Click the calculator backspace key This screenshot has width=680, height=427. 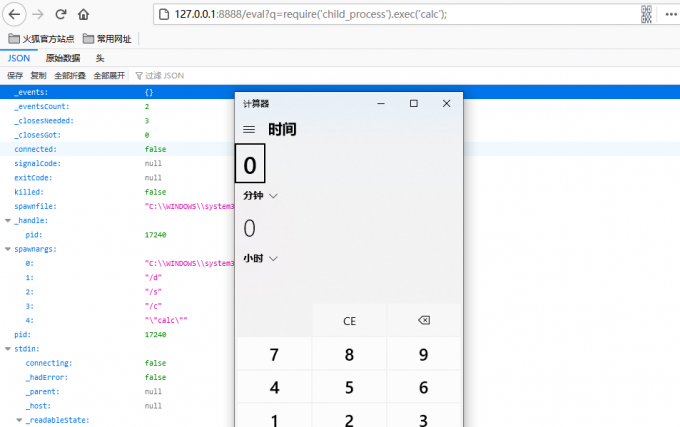click(x=424, y=320)
